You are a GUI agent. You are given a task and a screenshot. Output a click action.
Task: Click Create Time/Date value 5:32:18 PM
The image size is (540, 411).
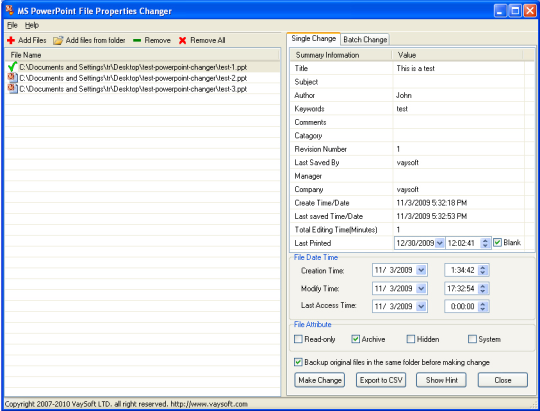pos(432,203)
